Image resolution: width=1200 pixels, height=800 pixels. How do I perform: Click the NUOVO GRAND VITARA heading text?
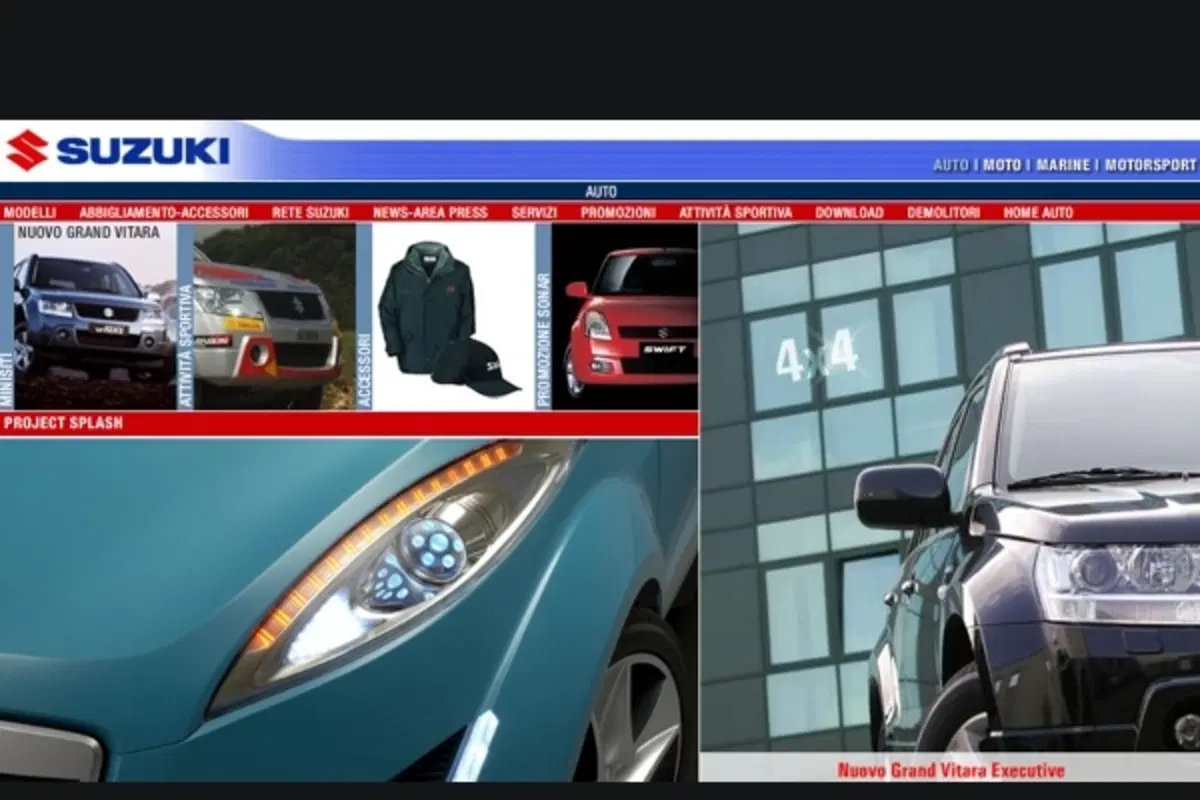click(89, 232)
